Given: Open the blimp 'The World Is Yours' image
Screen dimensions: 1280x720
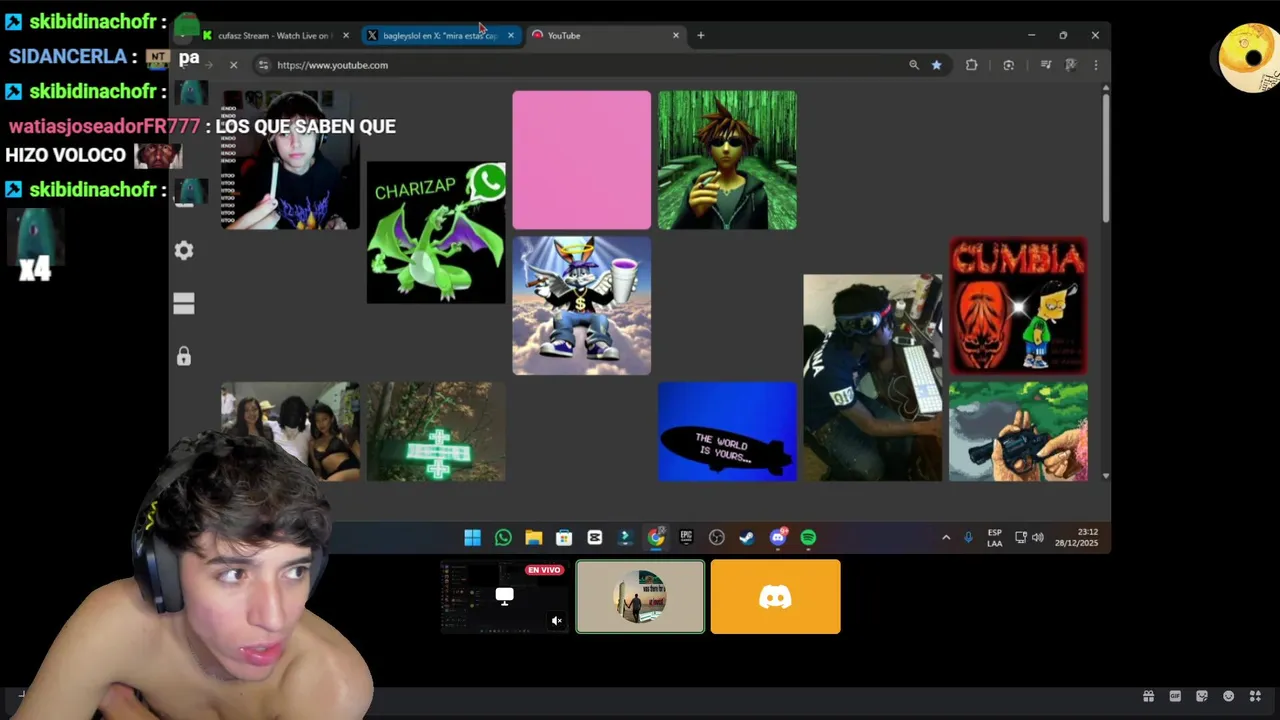Looking at the screenshot, I should coord(728,432).
